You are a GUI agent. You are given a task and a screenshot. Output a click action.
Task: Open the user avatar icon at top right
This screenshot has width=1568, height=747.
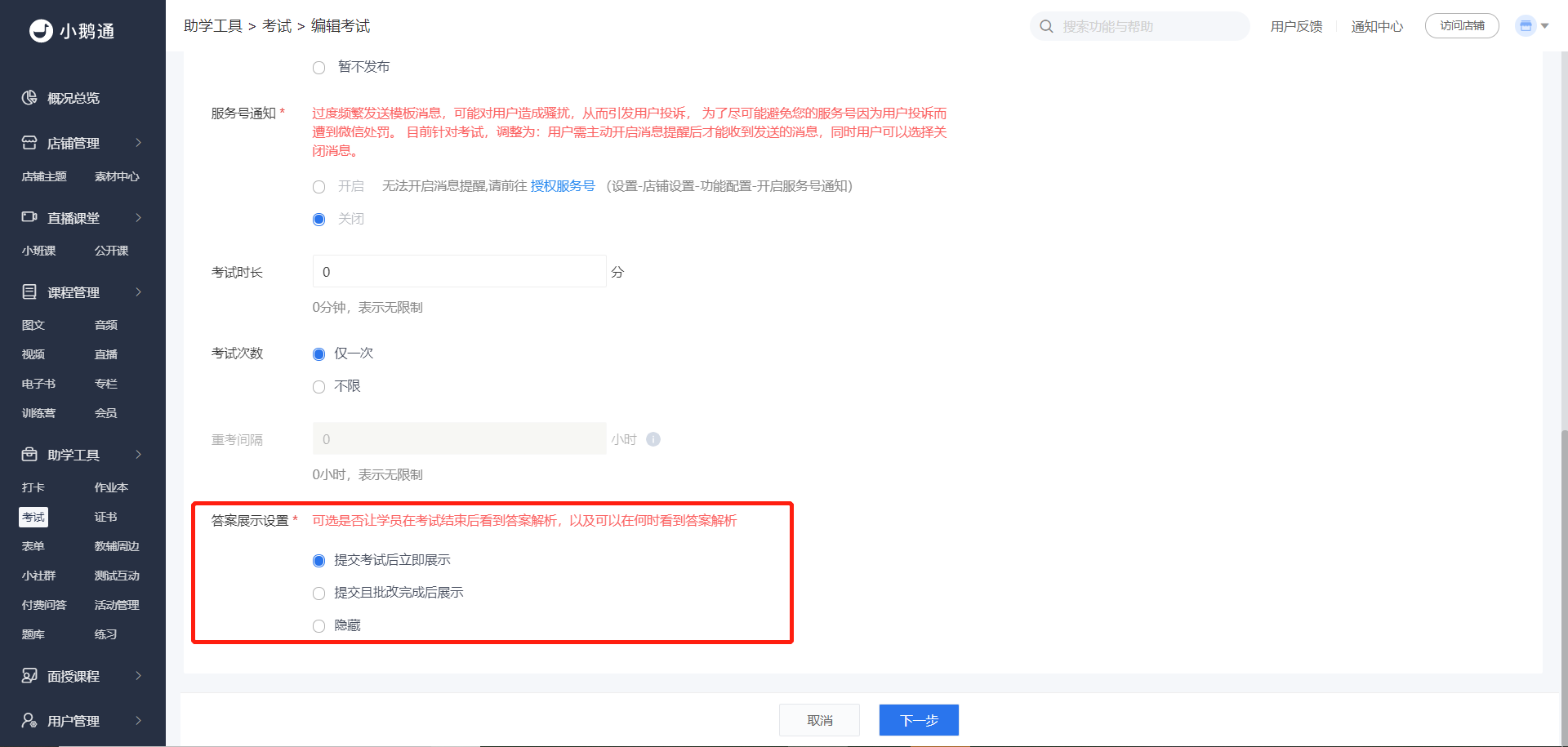[x=1526, y=26]
